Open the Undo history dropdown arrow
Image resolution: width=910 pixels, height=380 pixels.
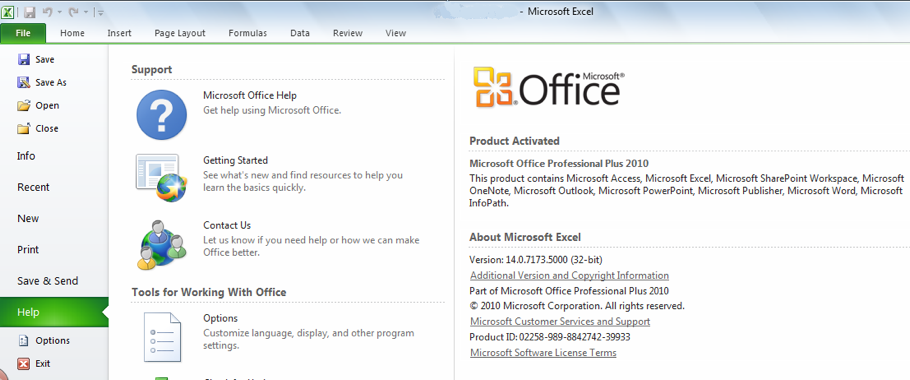click(59, 12)
